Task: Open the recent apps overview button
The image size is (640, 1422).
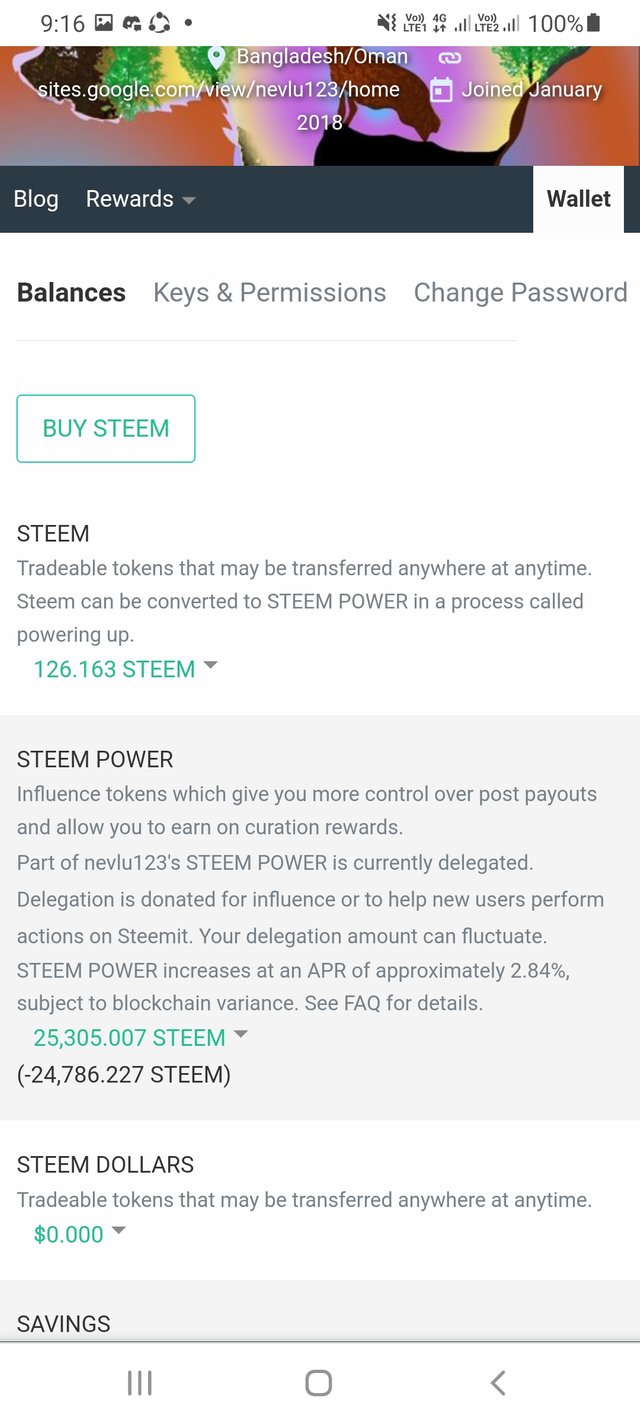Action: (140, 1383)
